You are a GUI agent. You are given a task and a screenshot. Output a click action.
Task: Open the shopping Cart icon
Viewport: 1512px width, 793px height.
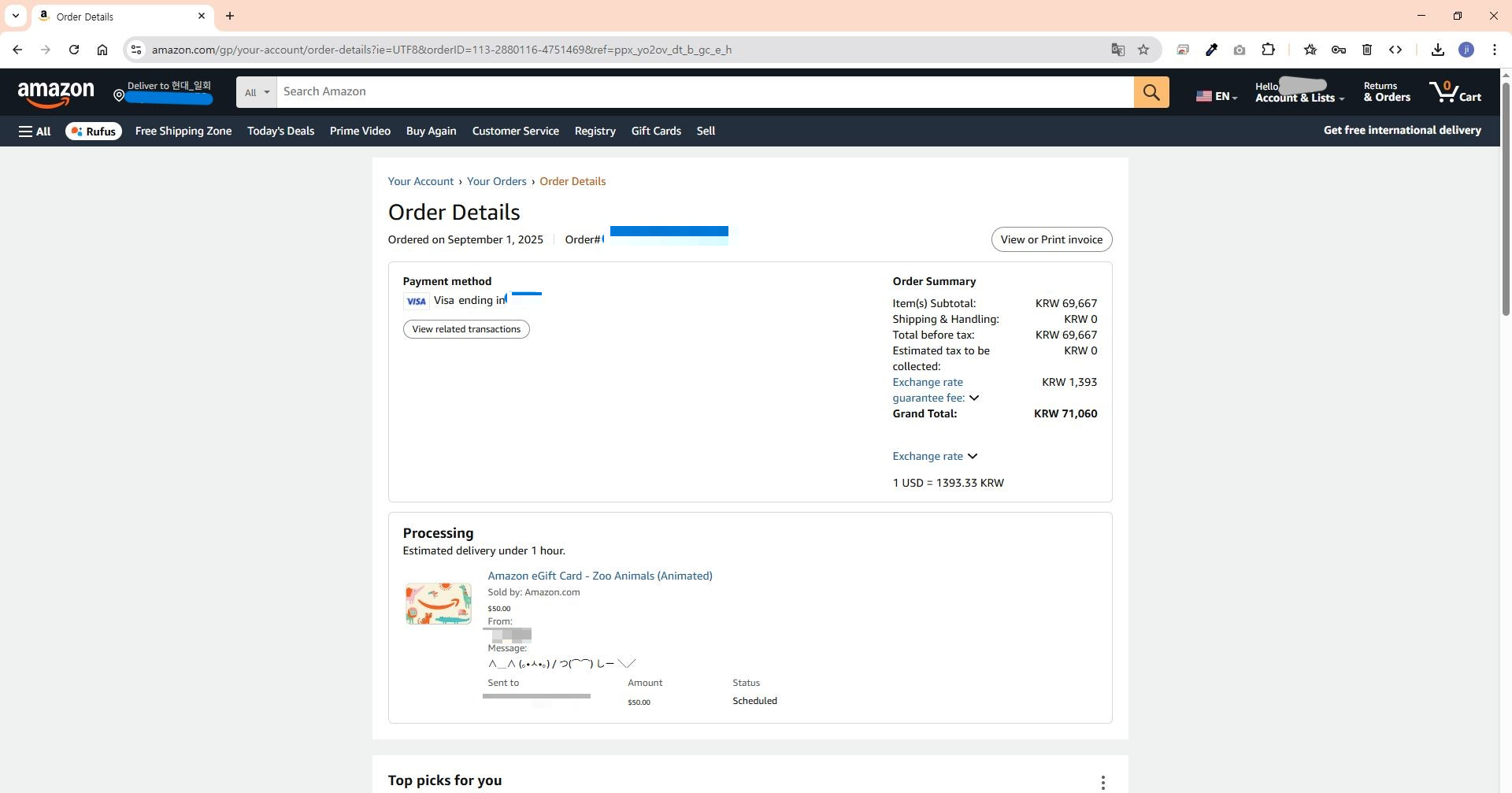[1455, 92]
